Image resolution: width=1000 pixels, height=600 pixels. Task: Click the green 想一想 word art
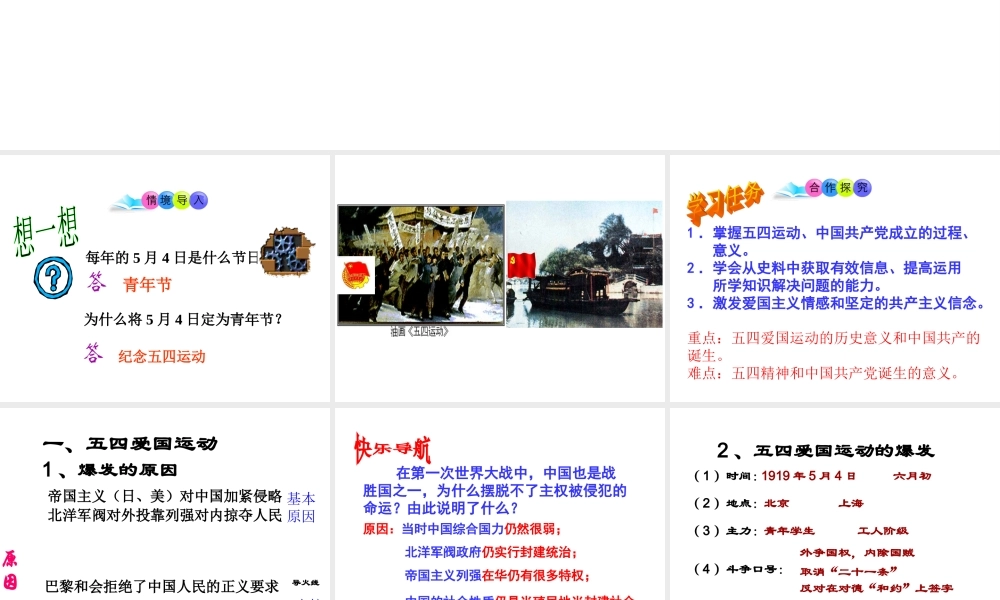coord(46,231)
